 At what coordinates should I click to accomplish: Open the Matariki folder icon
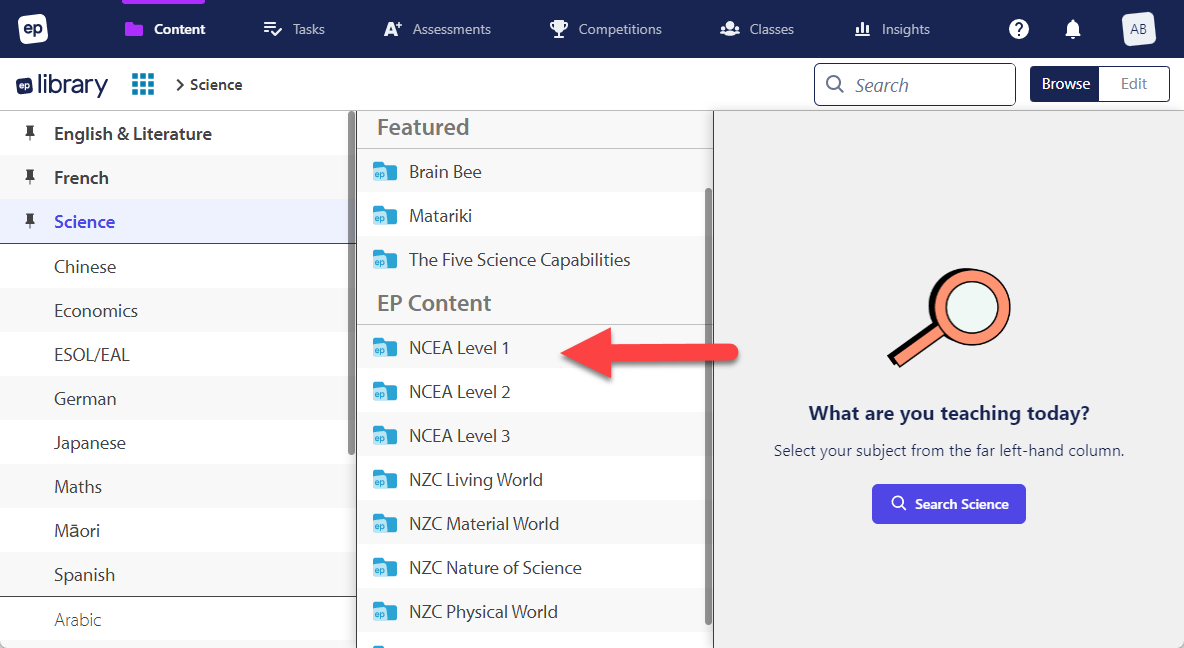click(x=385, y=216)
